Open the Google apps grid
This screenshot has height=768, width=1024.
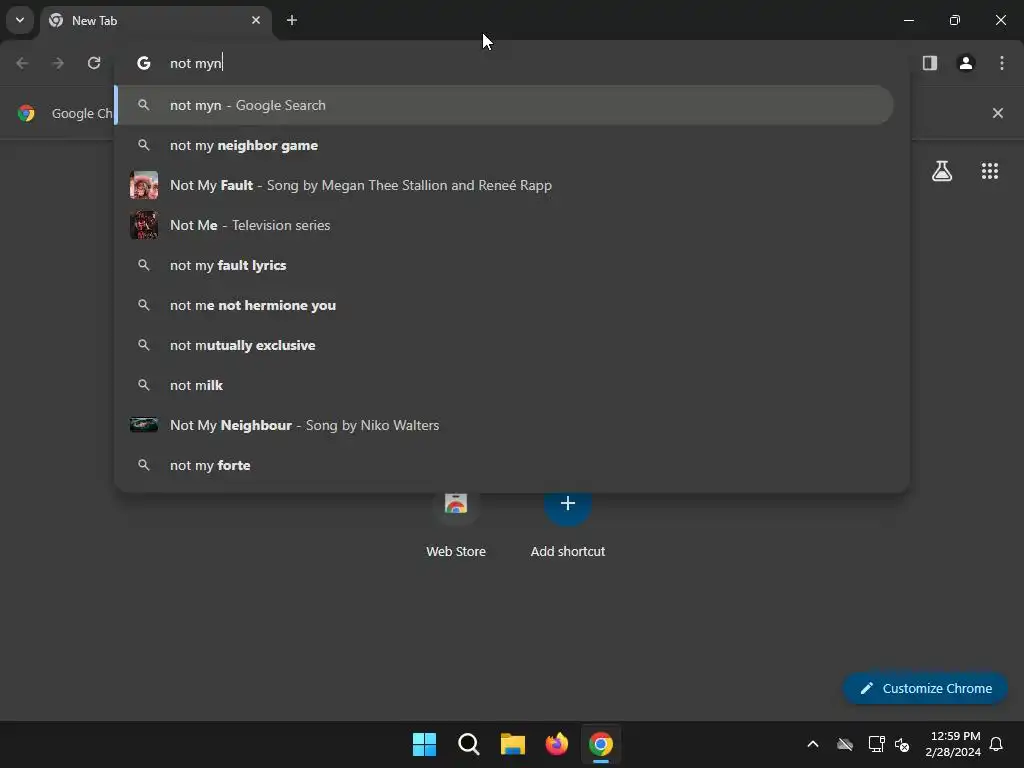(x=990, y=171)
